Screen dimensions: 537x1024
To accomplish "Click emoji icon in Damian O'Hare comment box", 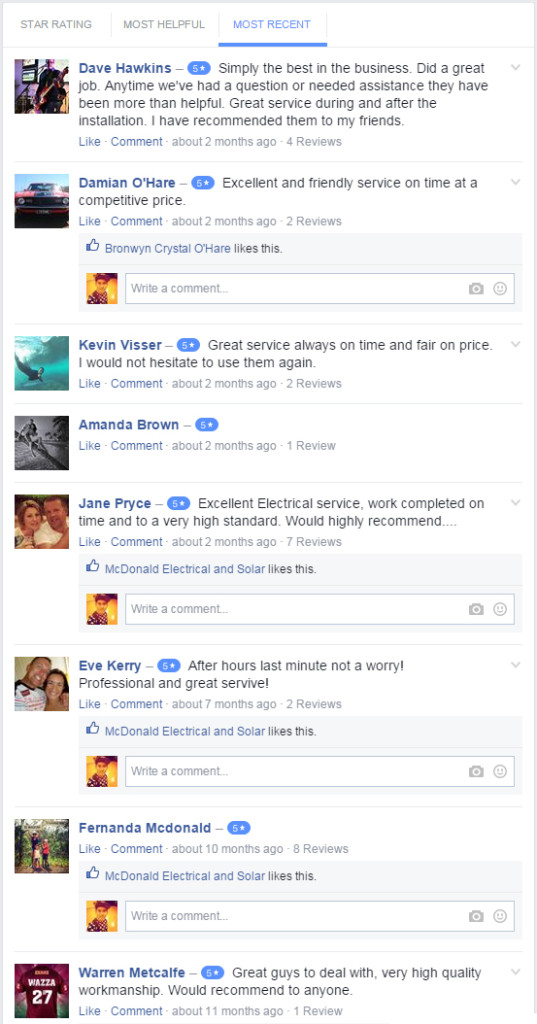I will point(500,289).
